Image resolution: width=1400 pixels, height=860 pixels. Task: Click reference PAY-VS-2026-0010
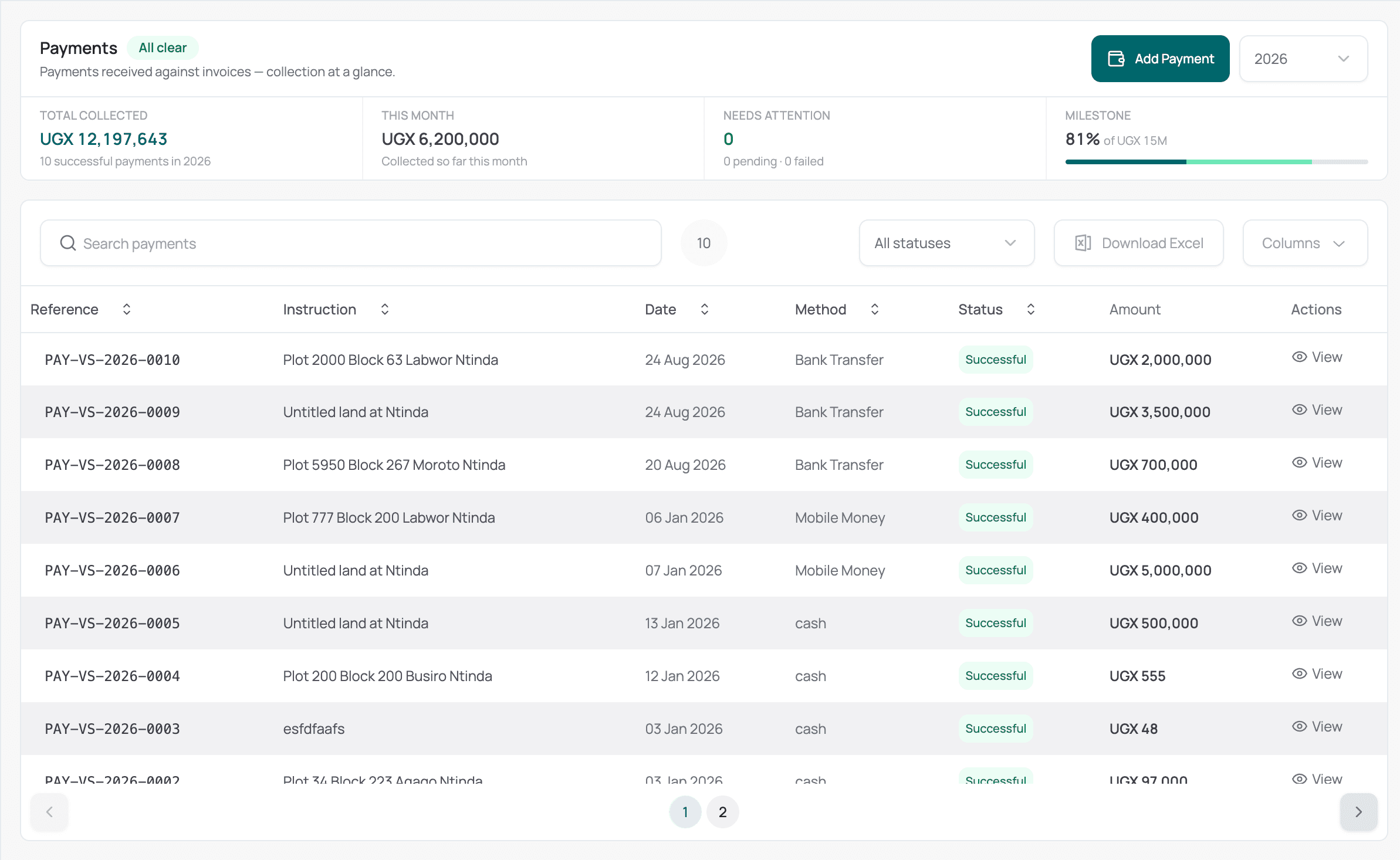(112, 360)
